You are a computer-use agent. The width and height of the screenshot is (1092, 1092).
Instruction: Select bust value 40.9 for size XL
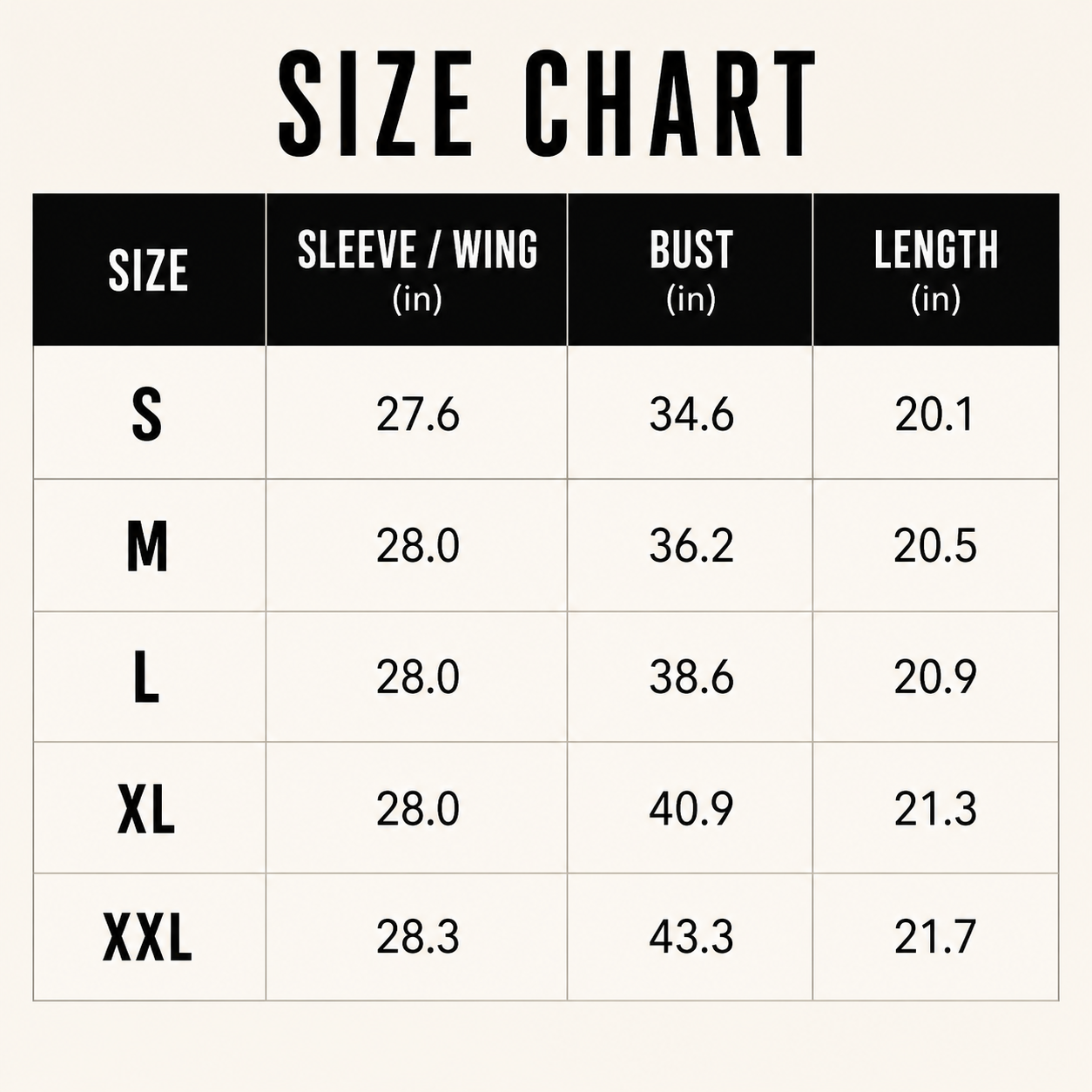click(691, 809)
